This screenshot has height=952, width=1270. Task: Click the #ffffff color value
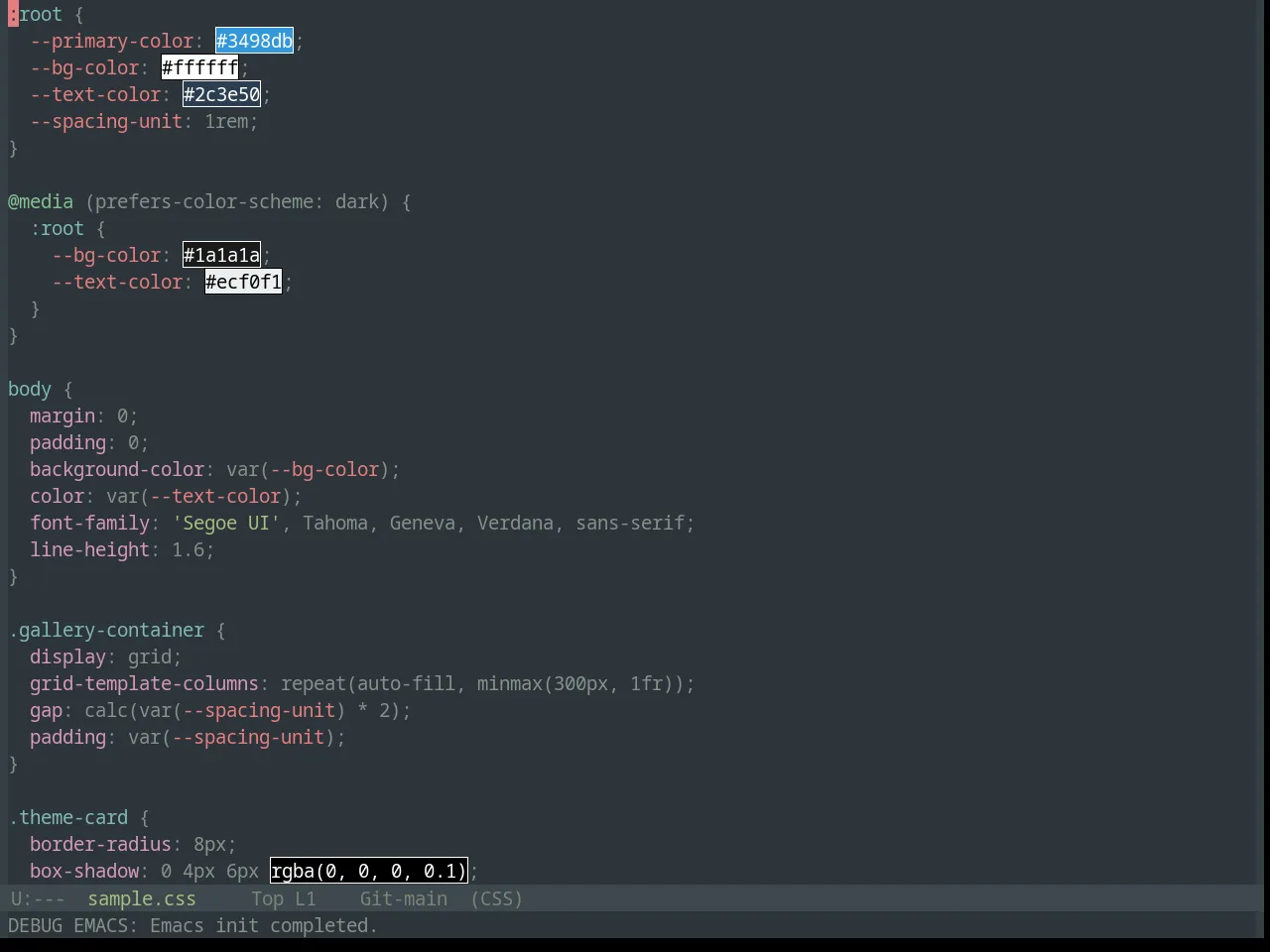(199, 67)
